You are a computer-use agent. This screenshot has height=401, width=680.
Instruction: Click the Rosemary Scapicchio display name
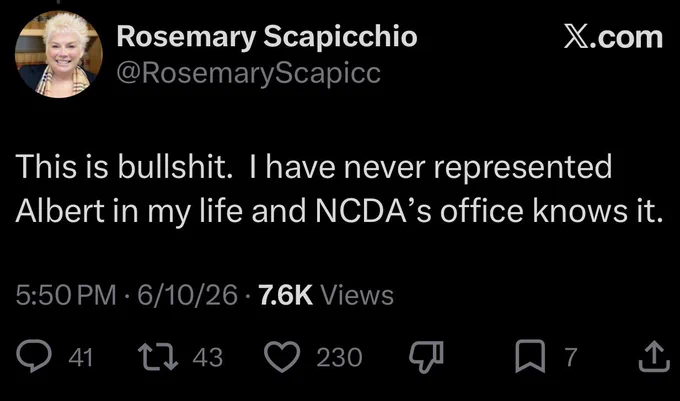click(267, 36)
